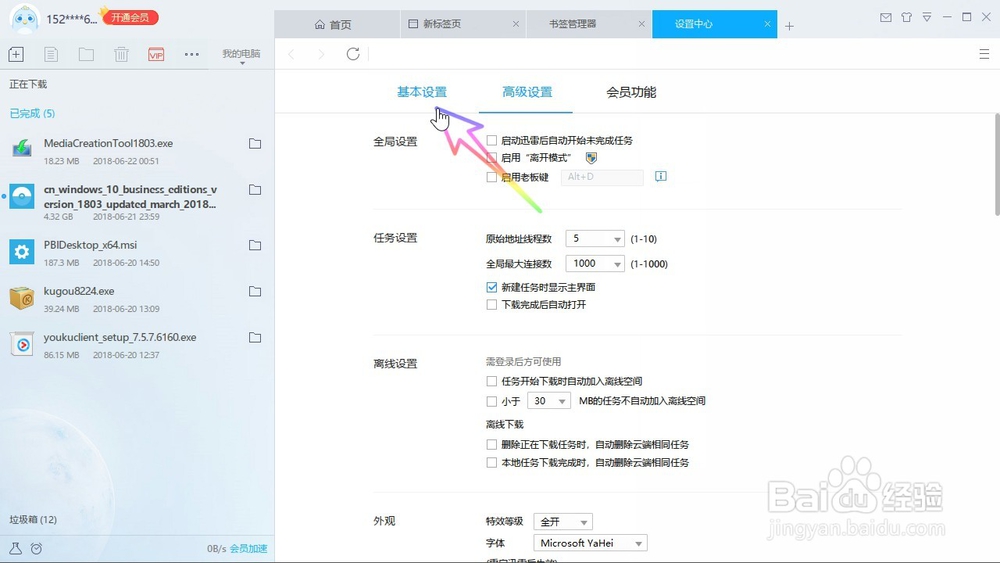The width and height of the screenshot is (1000, 563).
Task: Open folder for youkuclient_setup_7.5.7.6160.exe
Action: pos(255,337)
